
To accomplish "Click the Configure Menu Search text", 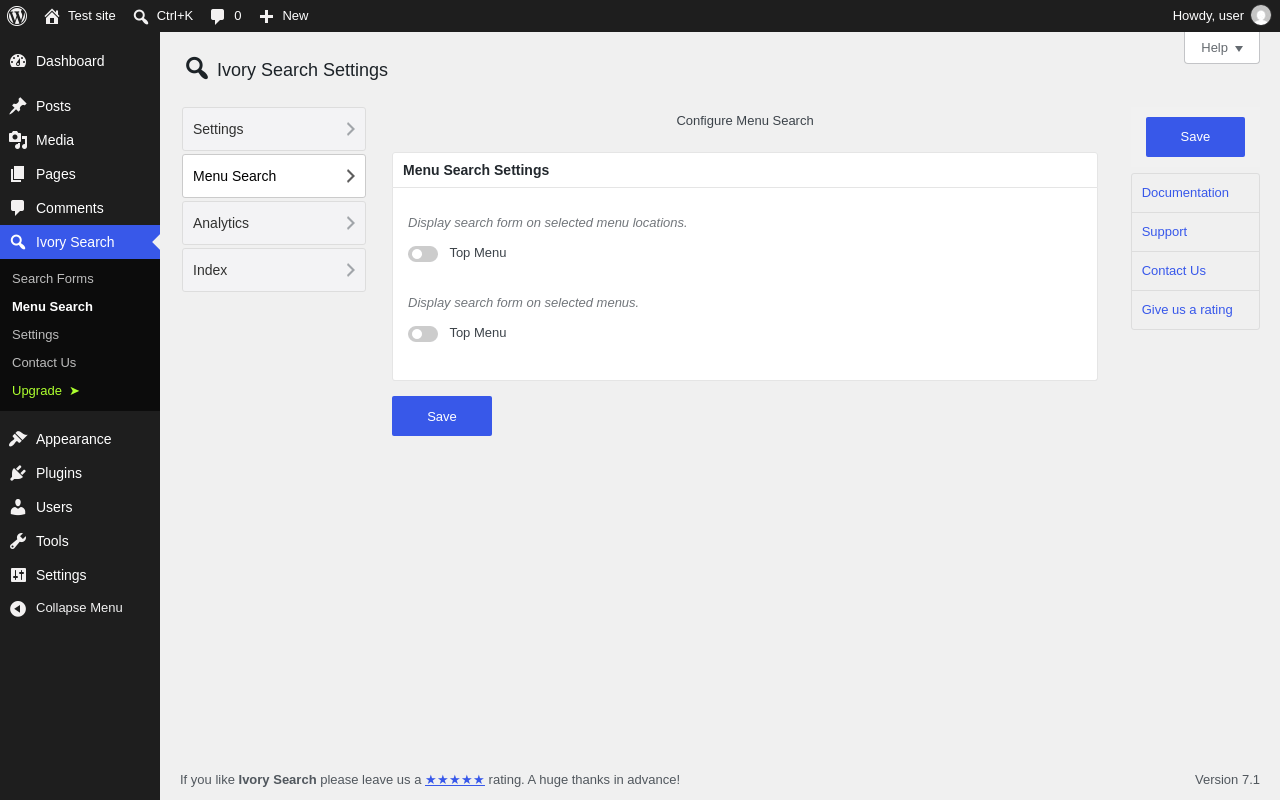I will (x=745, y=121).
